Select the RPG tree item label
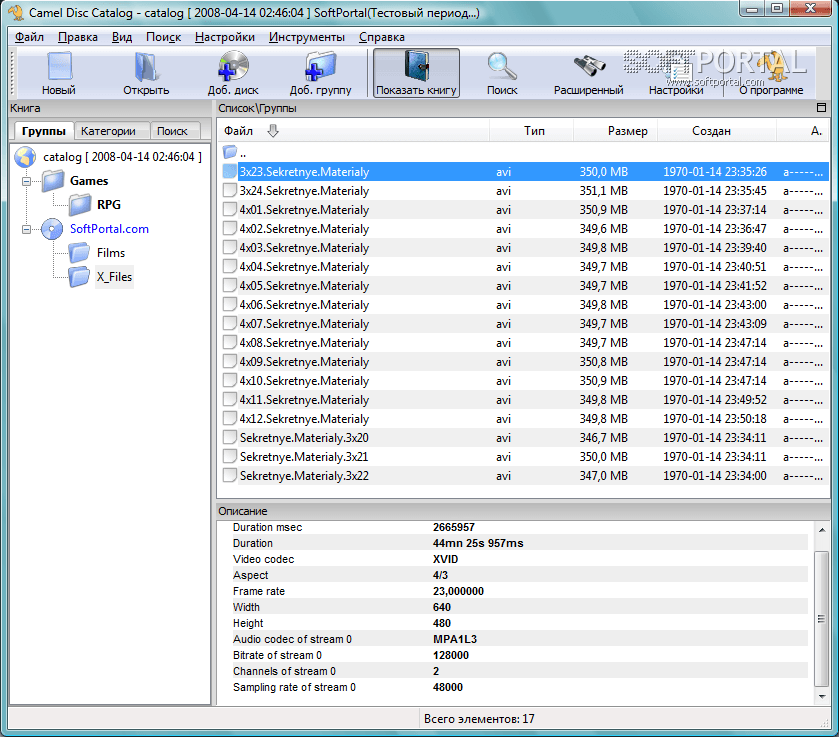 [109, 204]
